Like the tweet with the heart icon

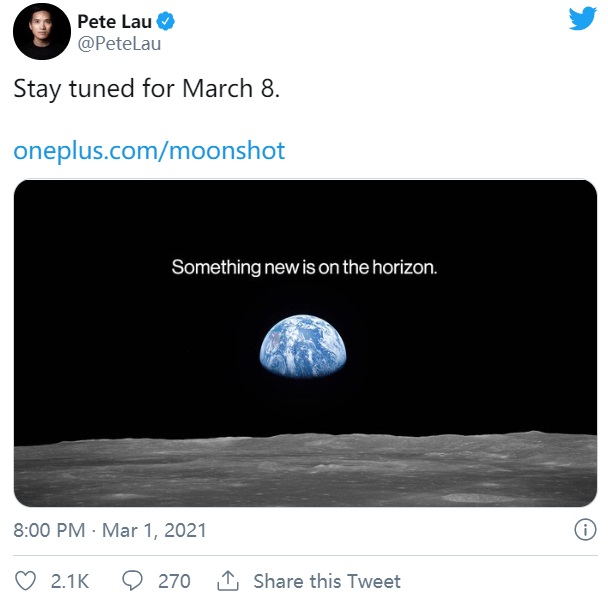point(25,581)
